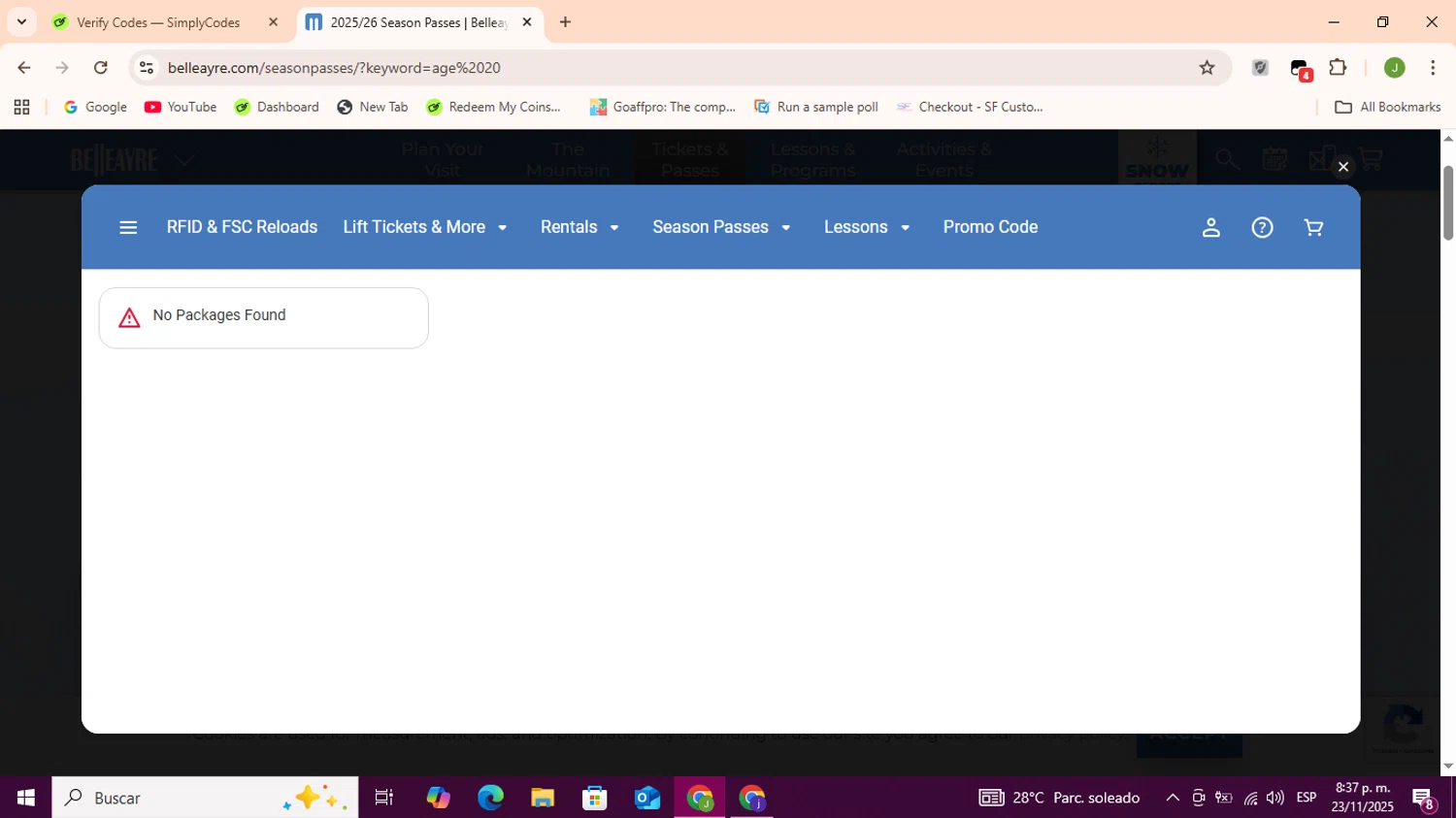Viewport: 1456px width, 818px height.
Task: Open the Extensions puzzle menu
Action: pos(1338,68)
